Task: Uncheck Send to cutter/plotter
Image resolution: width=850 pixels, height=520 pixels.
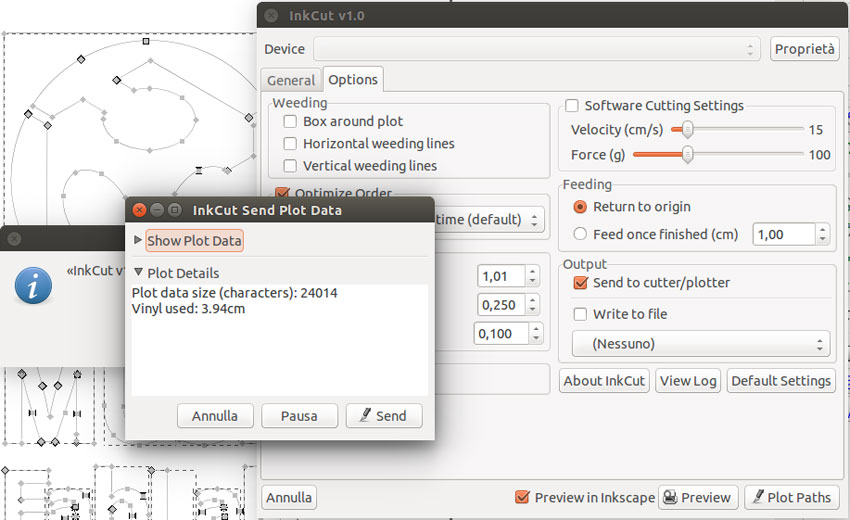Action: pos(581,283)
